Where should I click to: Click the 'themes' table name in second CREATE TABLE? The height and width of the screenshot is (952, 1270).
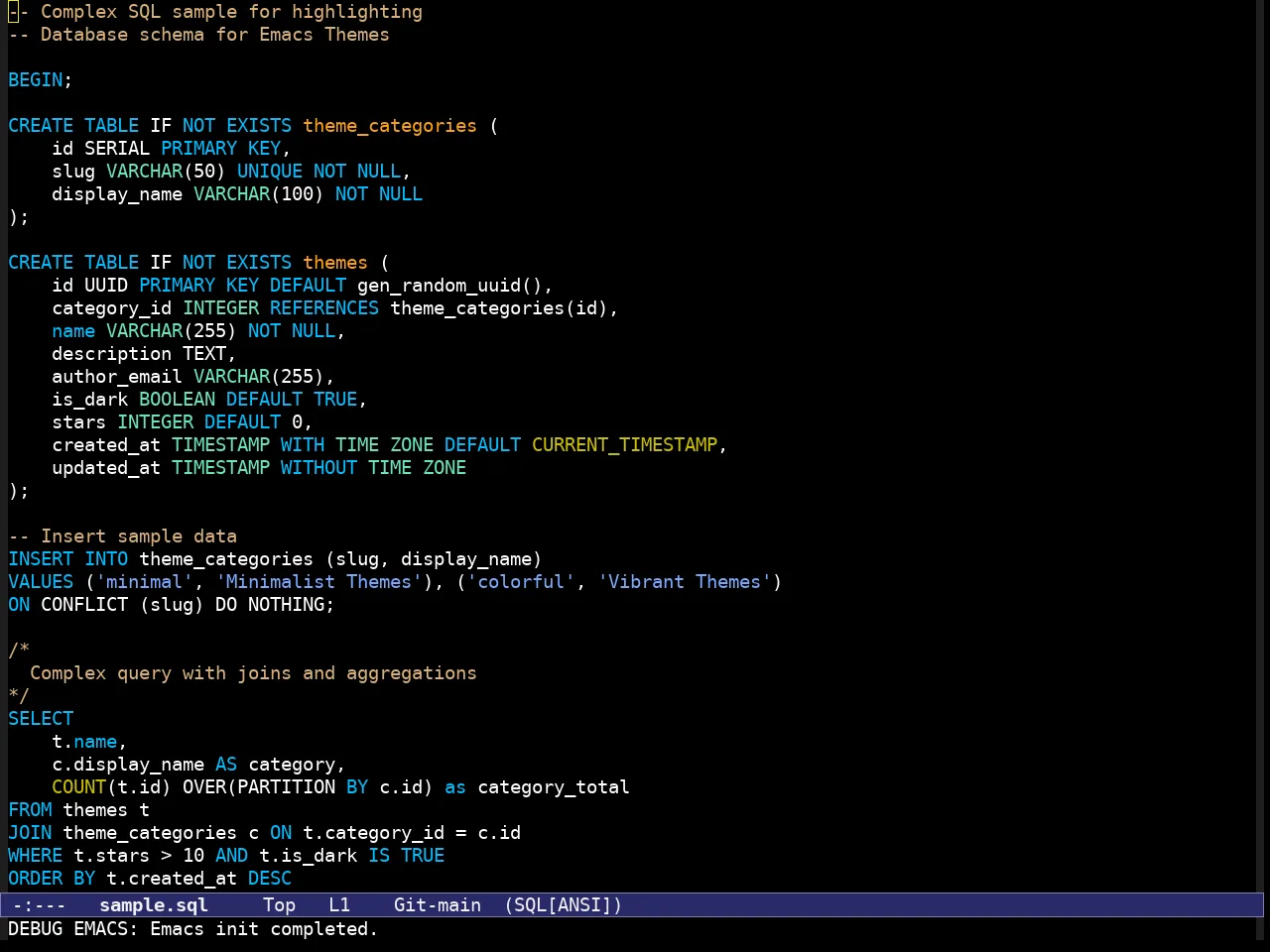click(x=335, y=263)
